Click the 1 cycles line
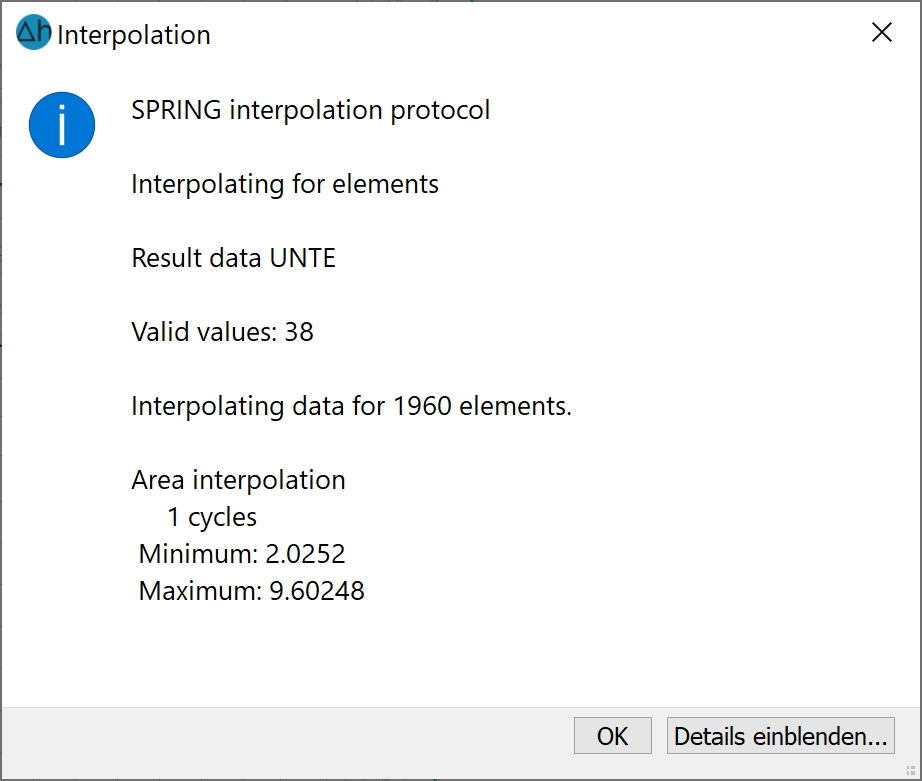Viewport: 922px width, 781px height. (x=212, y=517)
